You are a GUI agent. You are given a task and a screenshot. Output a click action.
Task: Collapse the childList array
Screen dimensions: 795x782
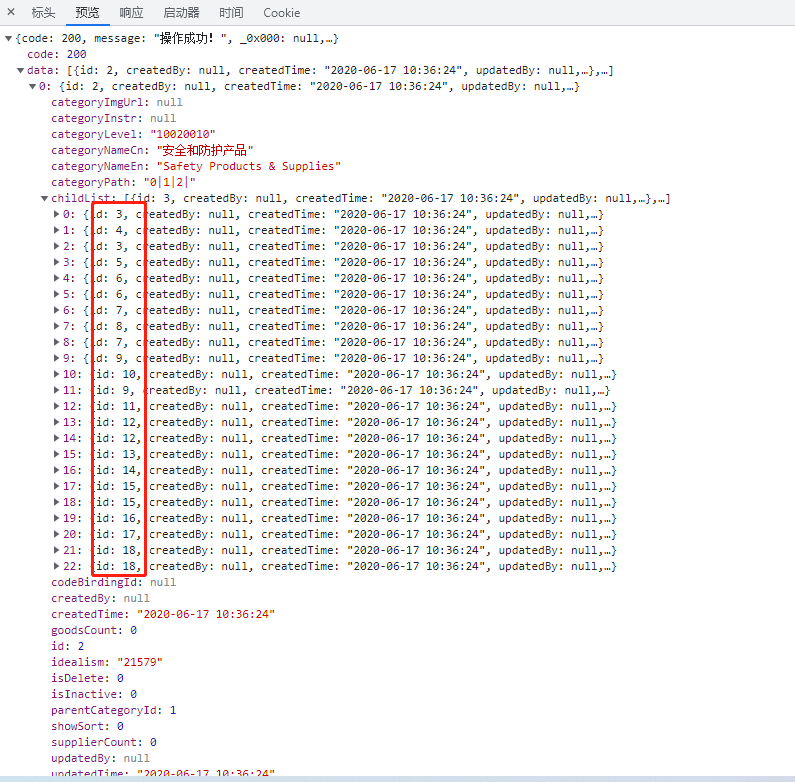[x=45, y=198]
